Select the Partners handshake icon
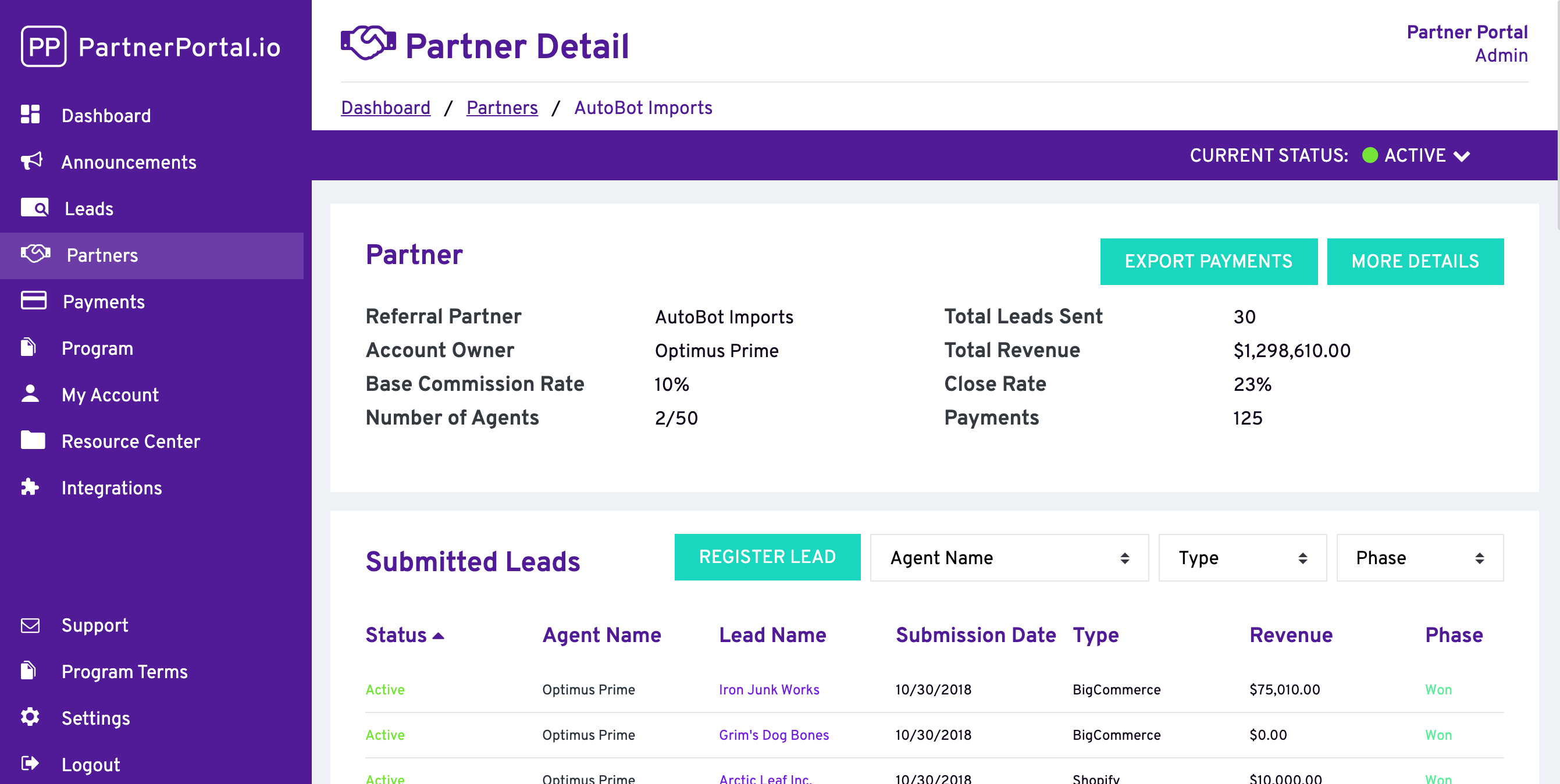Screen dimensions: 1560x784 (x=36, y=254)
